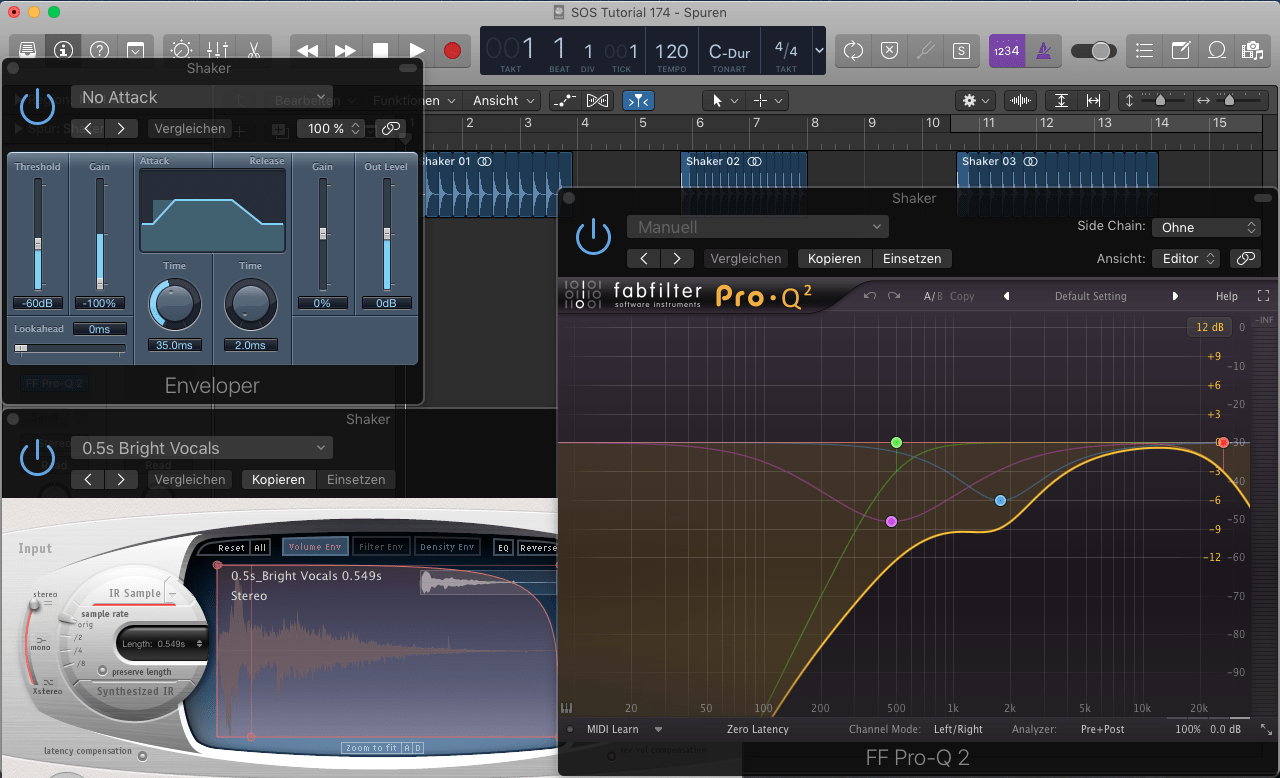This screenshot has height=778, width=1280.
Task: Click the Pro-Q 2 full screen icon
Action: [1263, 296]
